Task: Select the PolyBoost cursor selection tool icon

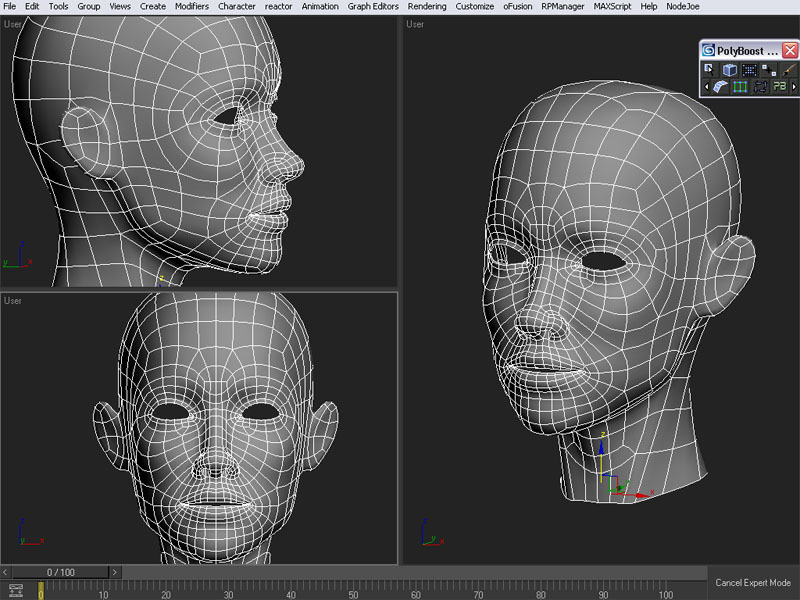Action: pyautogui.click(x=709, y=70)
